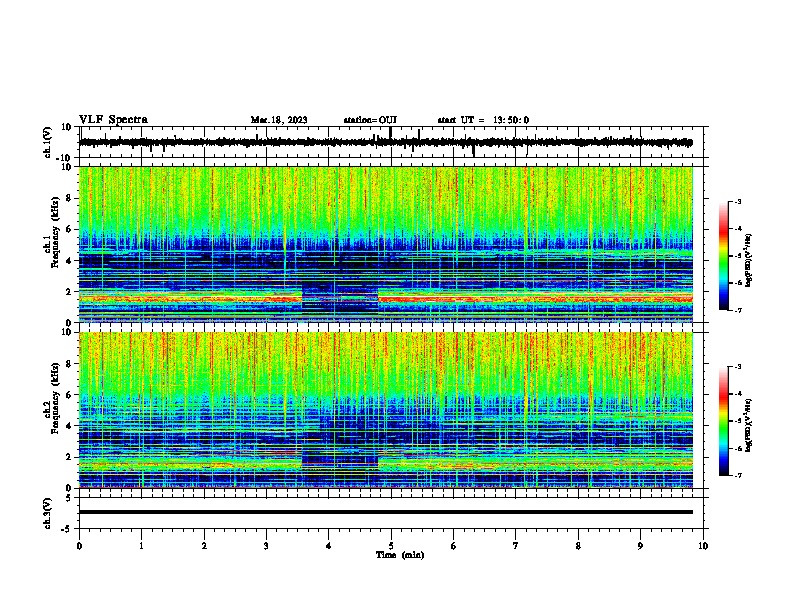Screen dimensions: 792x612
Task: Select the "6" kHz tick of ch.2 spectrogram
Action: pyautogui.click(x=69, y=395)
